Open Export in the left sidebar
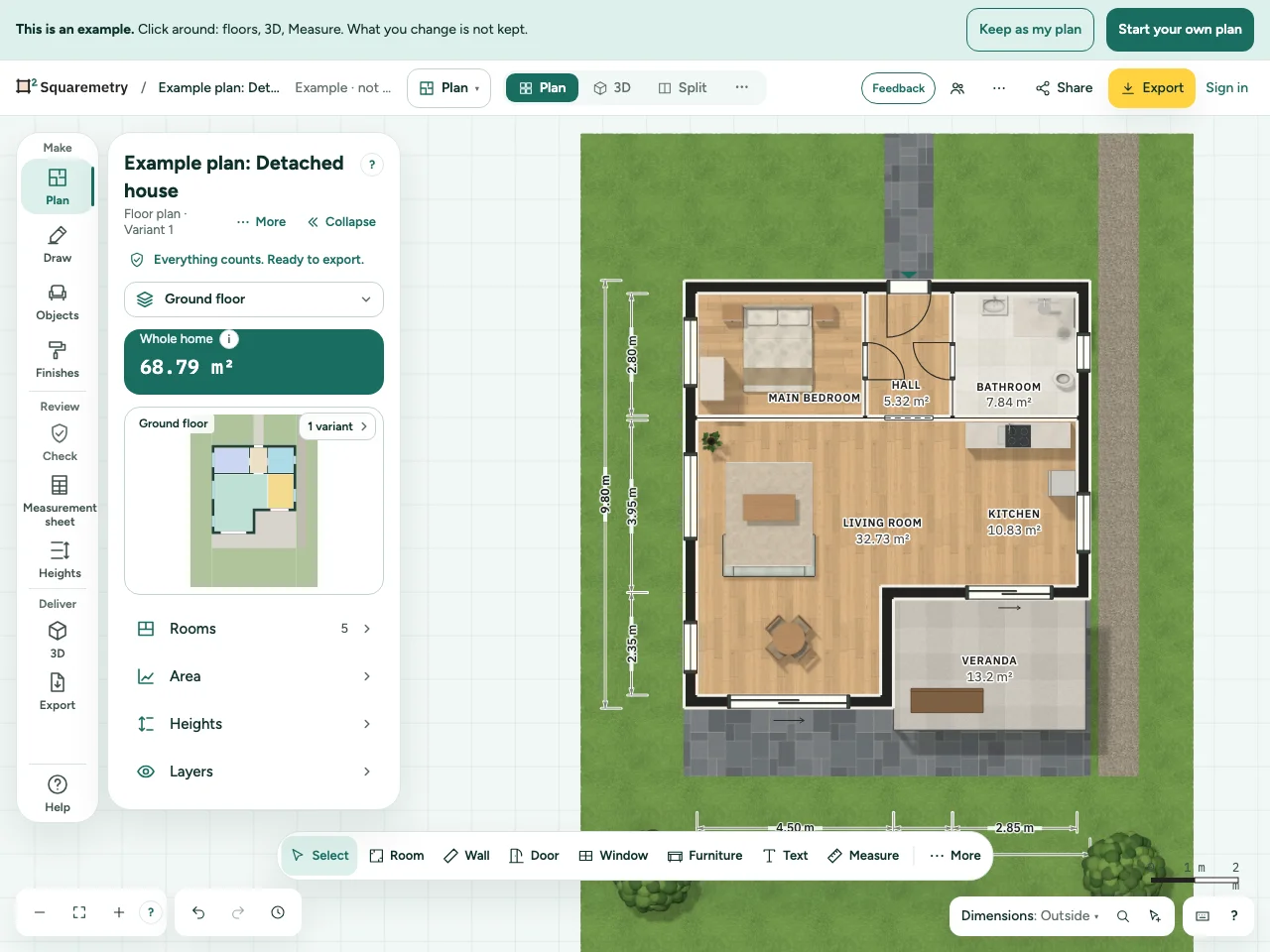 pos(58,691)
